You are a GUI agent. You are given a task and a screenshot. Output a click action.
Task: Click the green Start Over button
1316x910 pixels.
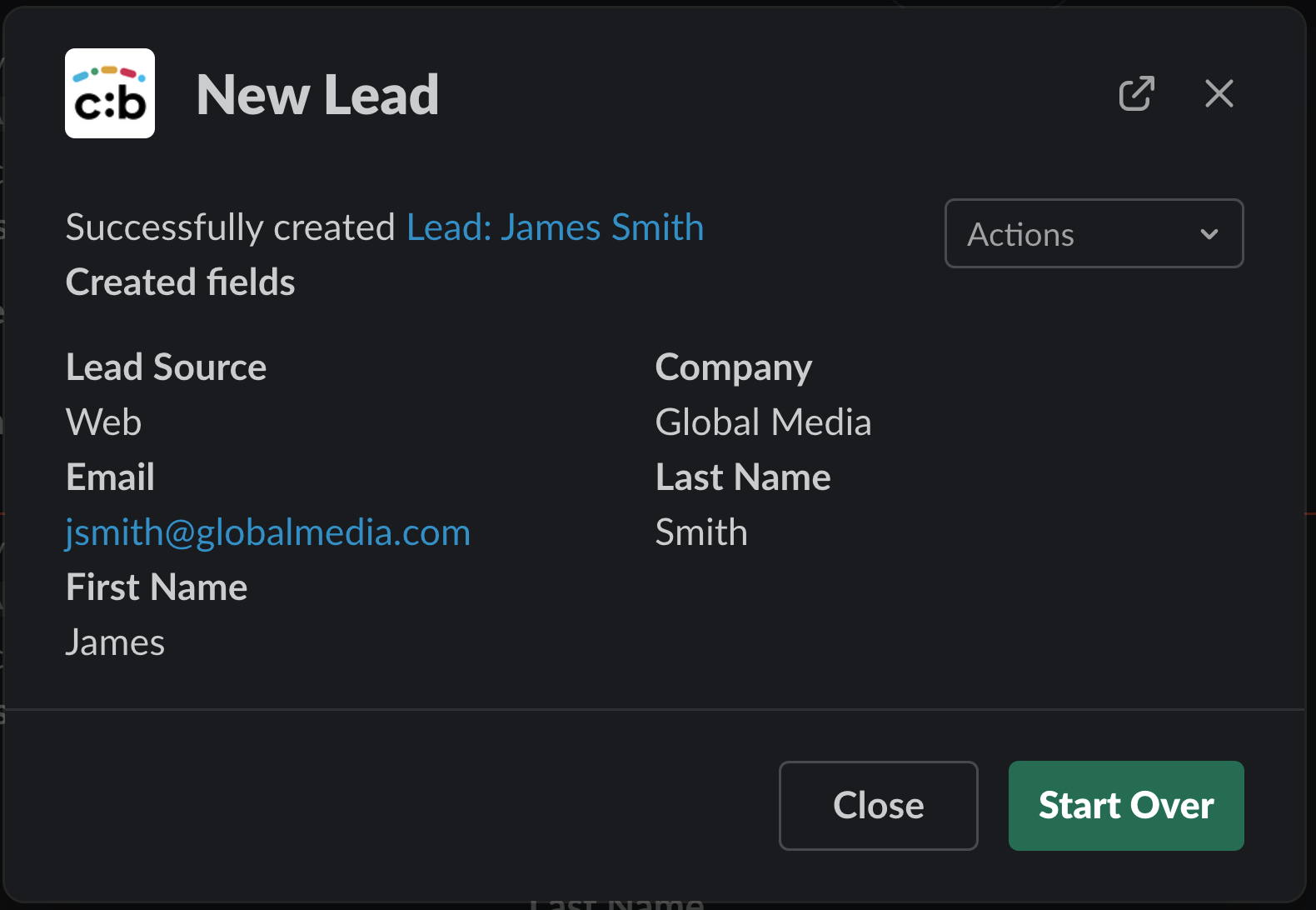click(1125, 806)
